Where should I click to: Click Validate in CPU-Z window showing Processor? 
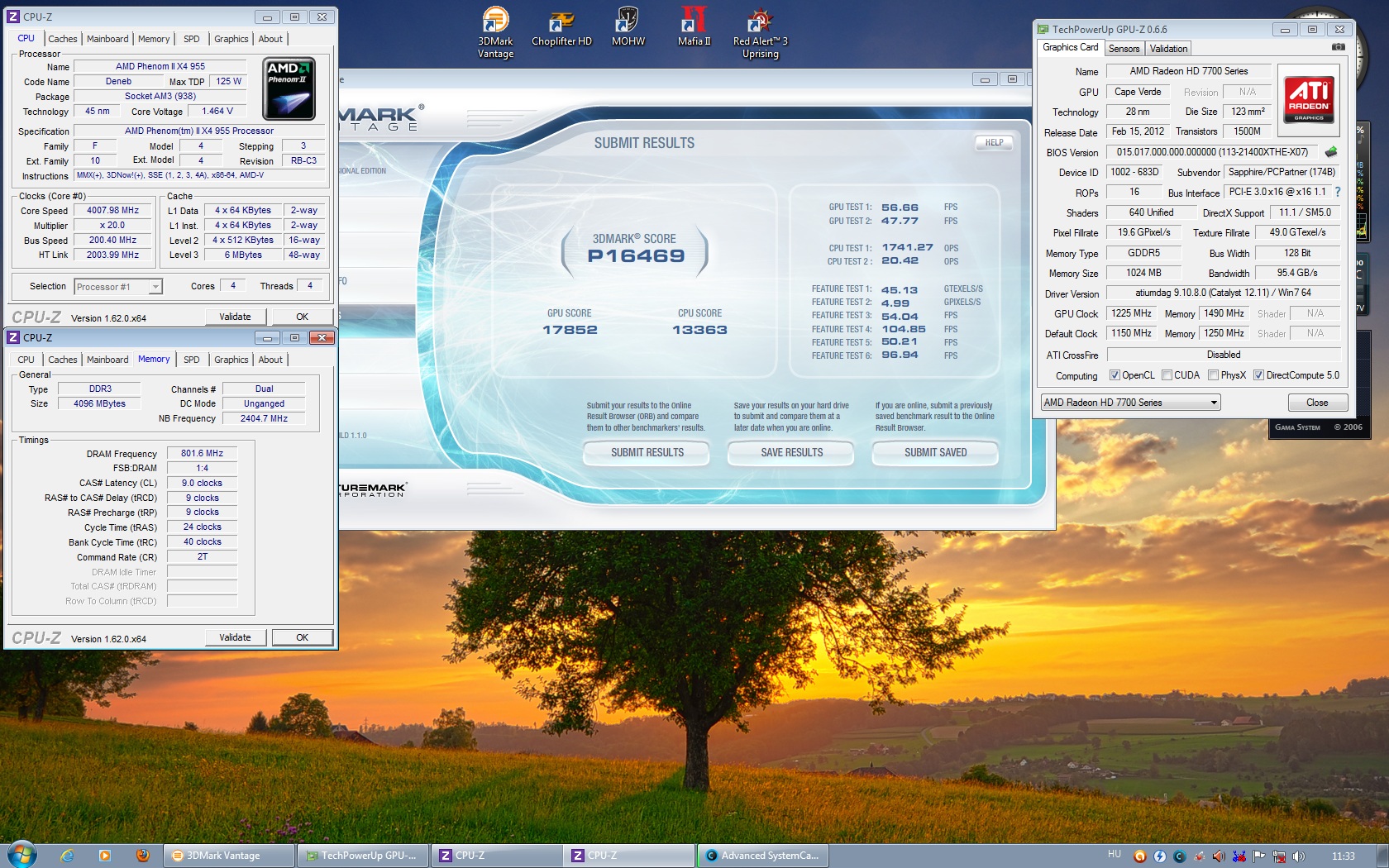click(236, 317)
